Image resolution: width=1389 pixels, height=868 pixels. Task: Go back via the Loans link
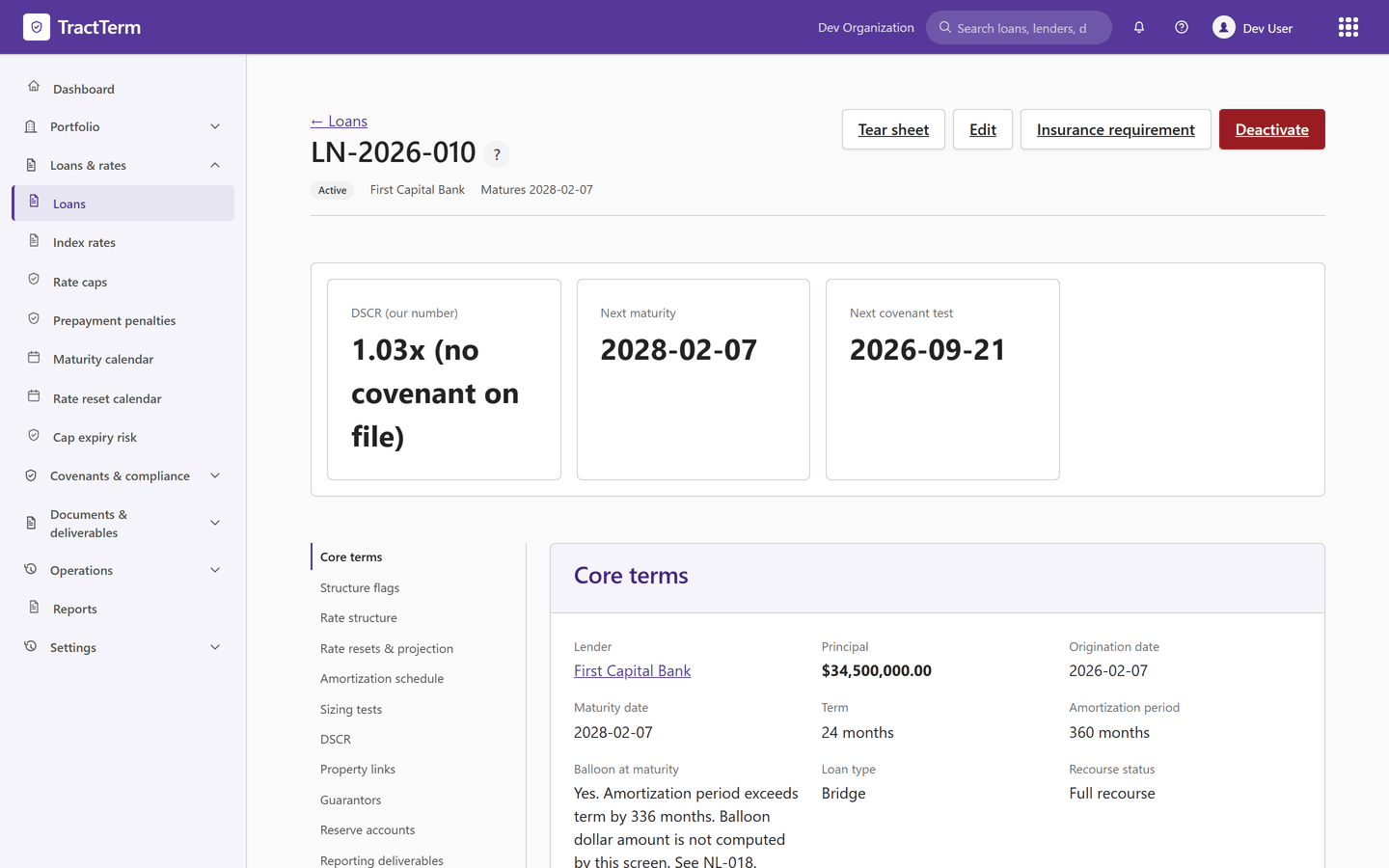point(340,121)
